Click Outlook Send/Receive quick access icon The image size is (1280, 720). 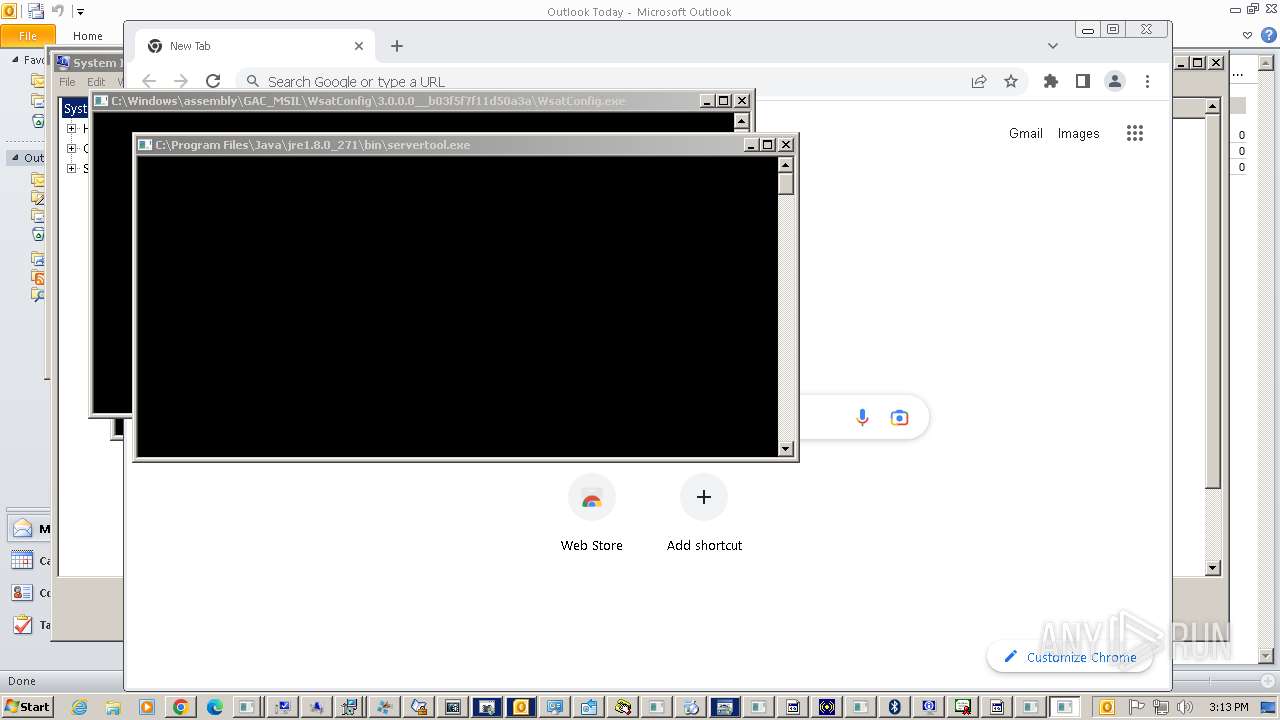[x=35, y=11]
